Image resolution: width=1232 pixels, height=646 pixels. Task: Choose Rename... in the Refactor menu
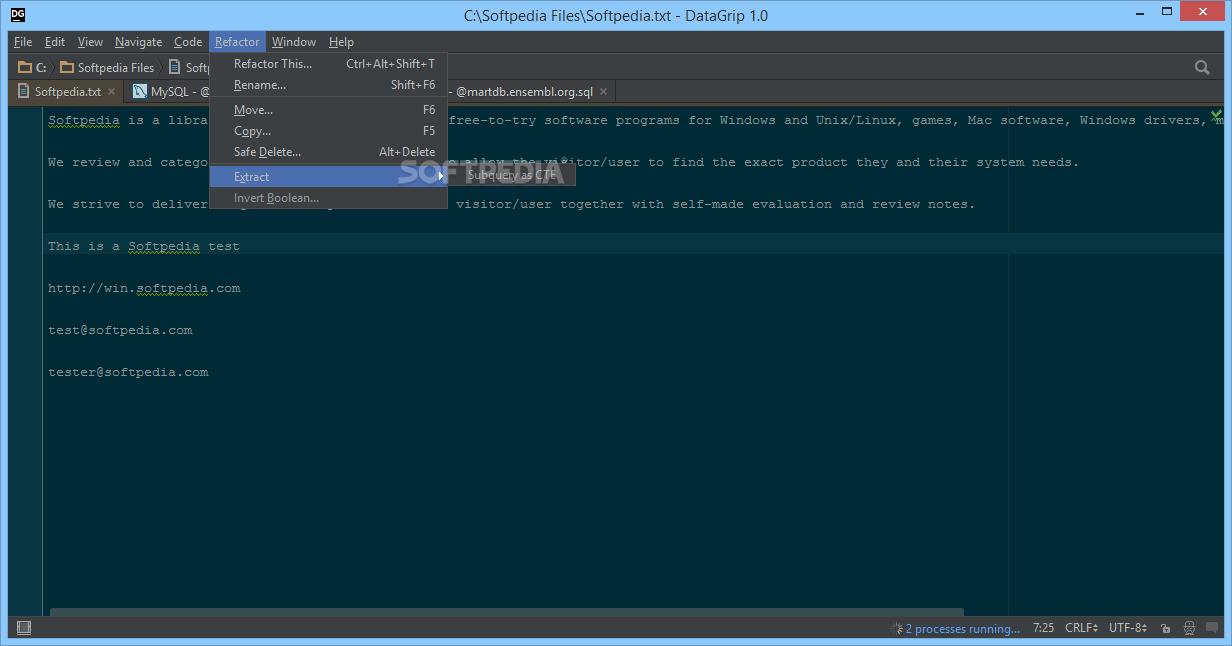tap(328, 85)
